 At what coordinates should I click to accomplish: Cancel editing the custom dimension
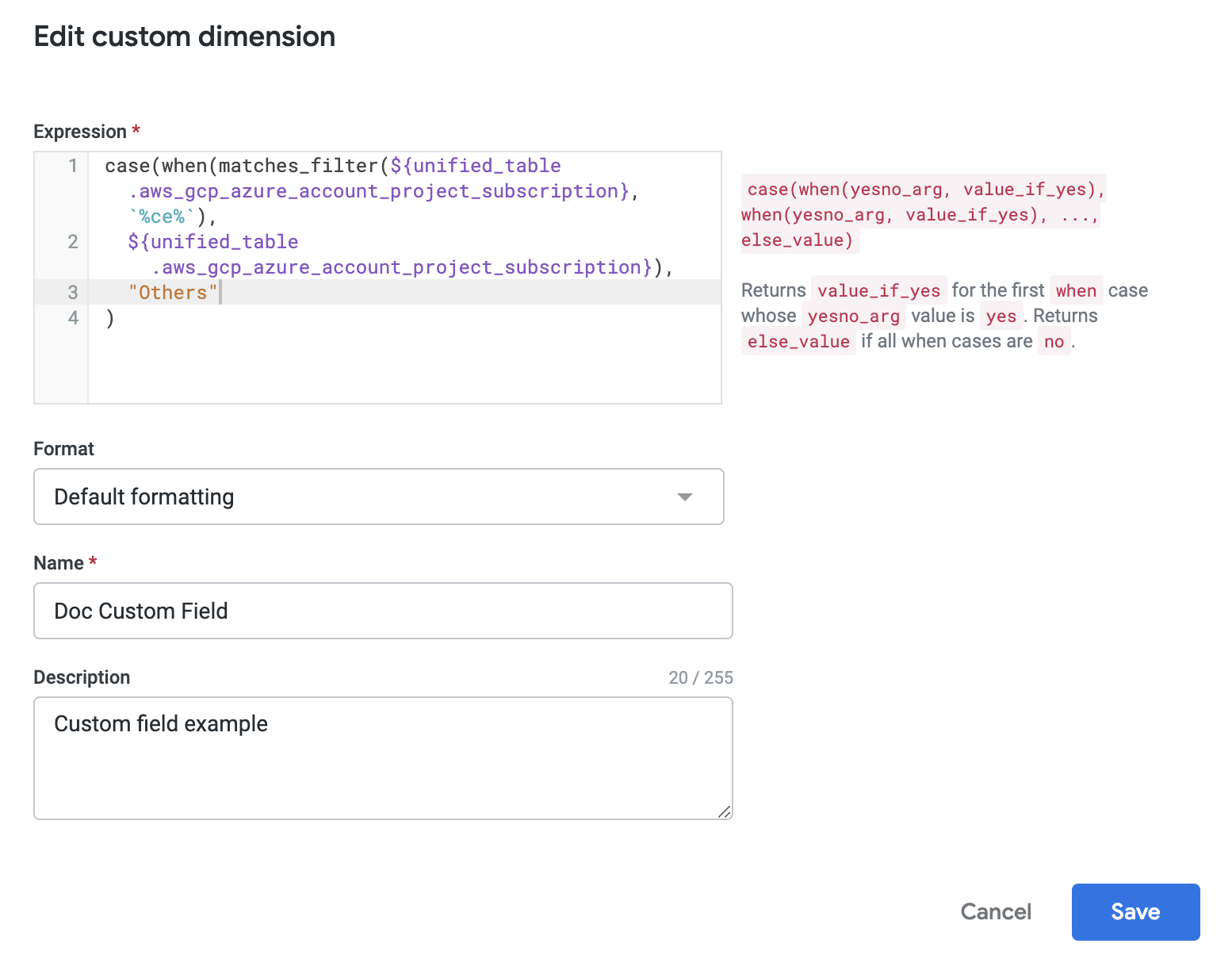click(x=995, y=911)
